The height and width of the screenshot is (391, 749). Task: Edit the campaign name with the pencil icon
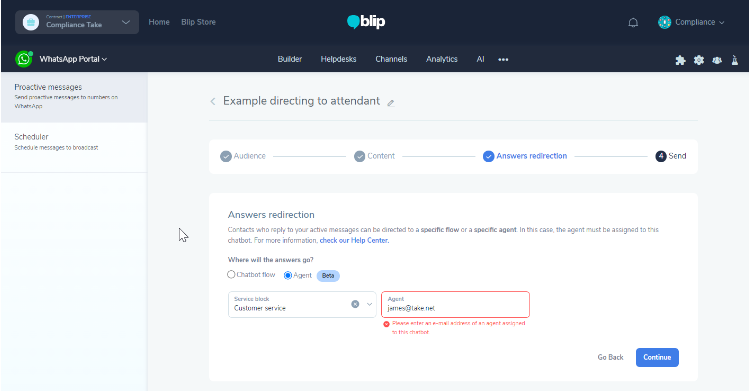(x=391, y=103)
